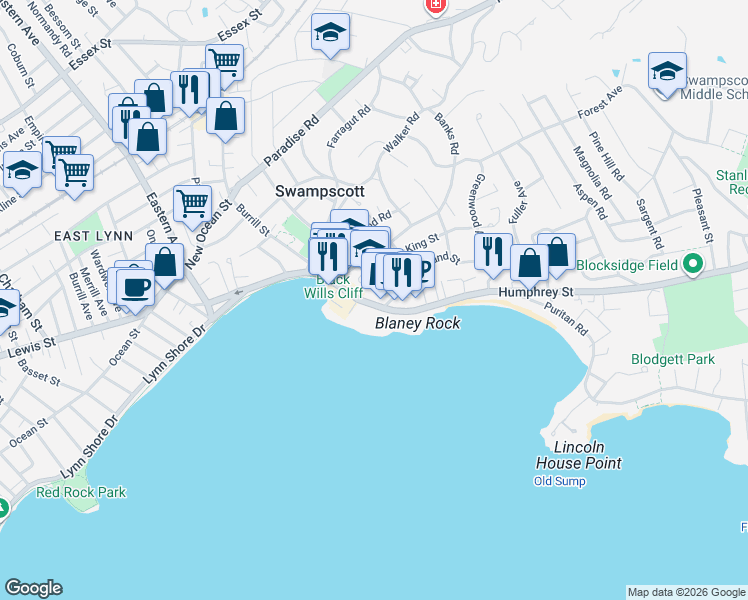Click the Lincoln House Point label
Viewport: 748px width, 600px height.
coord(579,455)
